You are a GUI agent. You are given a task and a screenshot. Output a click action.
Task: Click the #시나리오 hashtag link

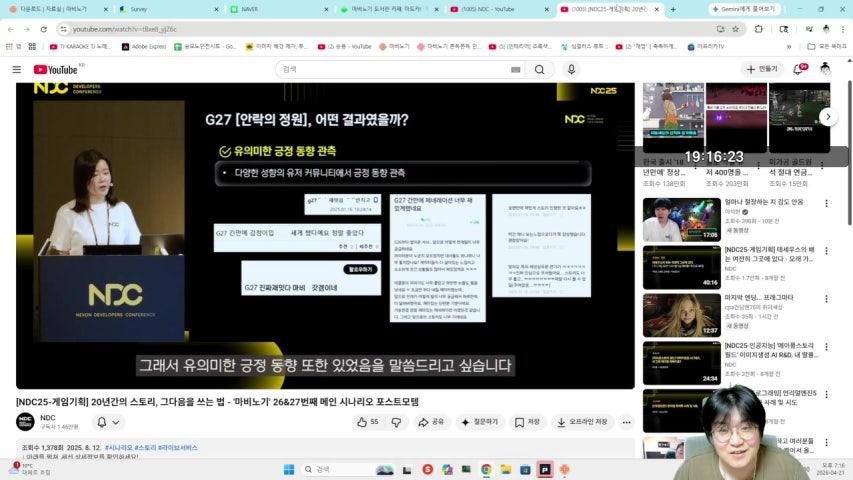(x=119, y=447)
